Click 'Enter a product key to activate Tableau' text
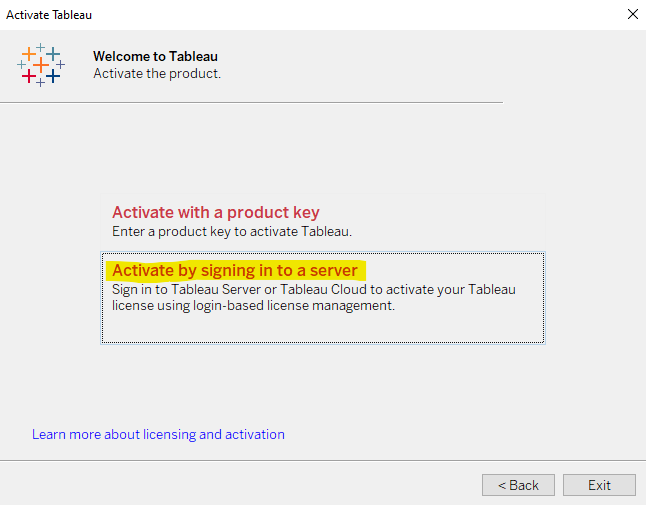 232,231
